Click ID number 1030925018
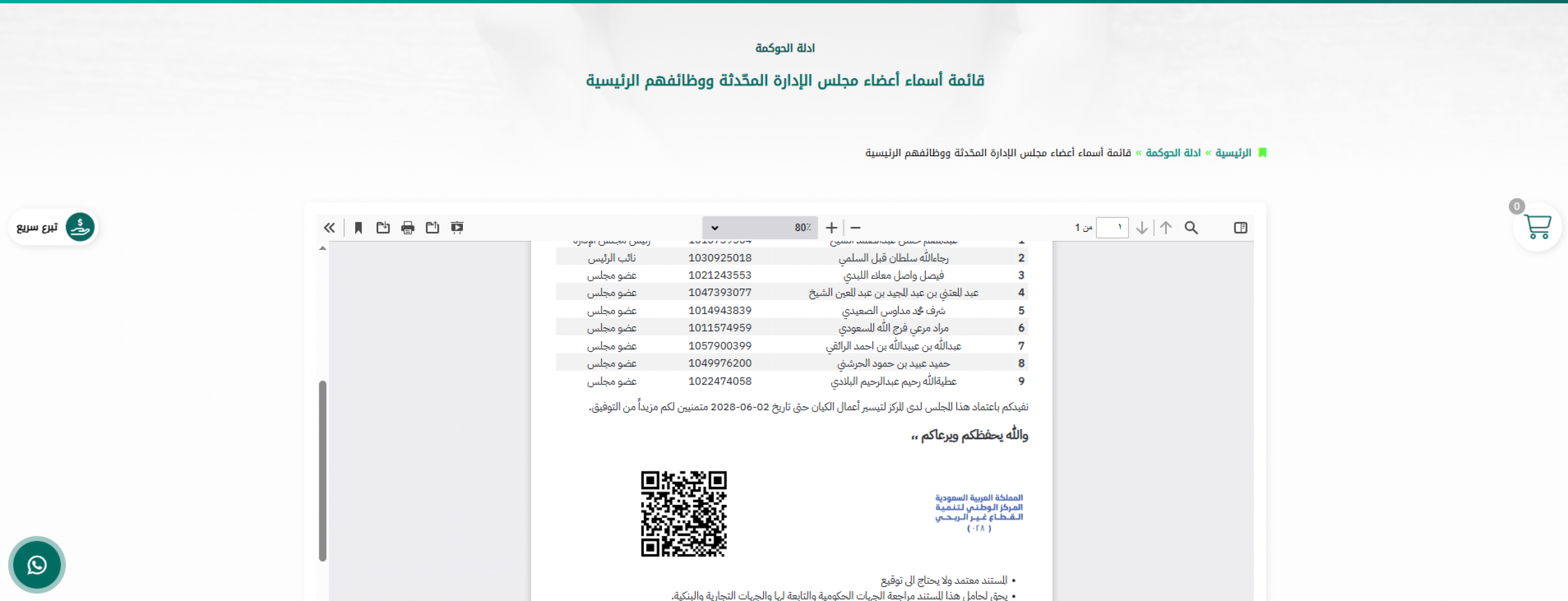This screenshot has height=601, width=1568. pyautogui.click(x=719, y=258)
